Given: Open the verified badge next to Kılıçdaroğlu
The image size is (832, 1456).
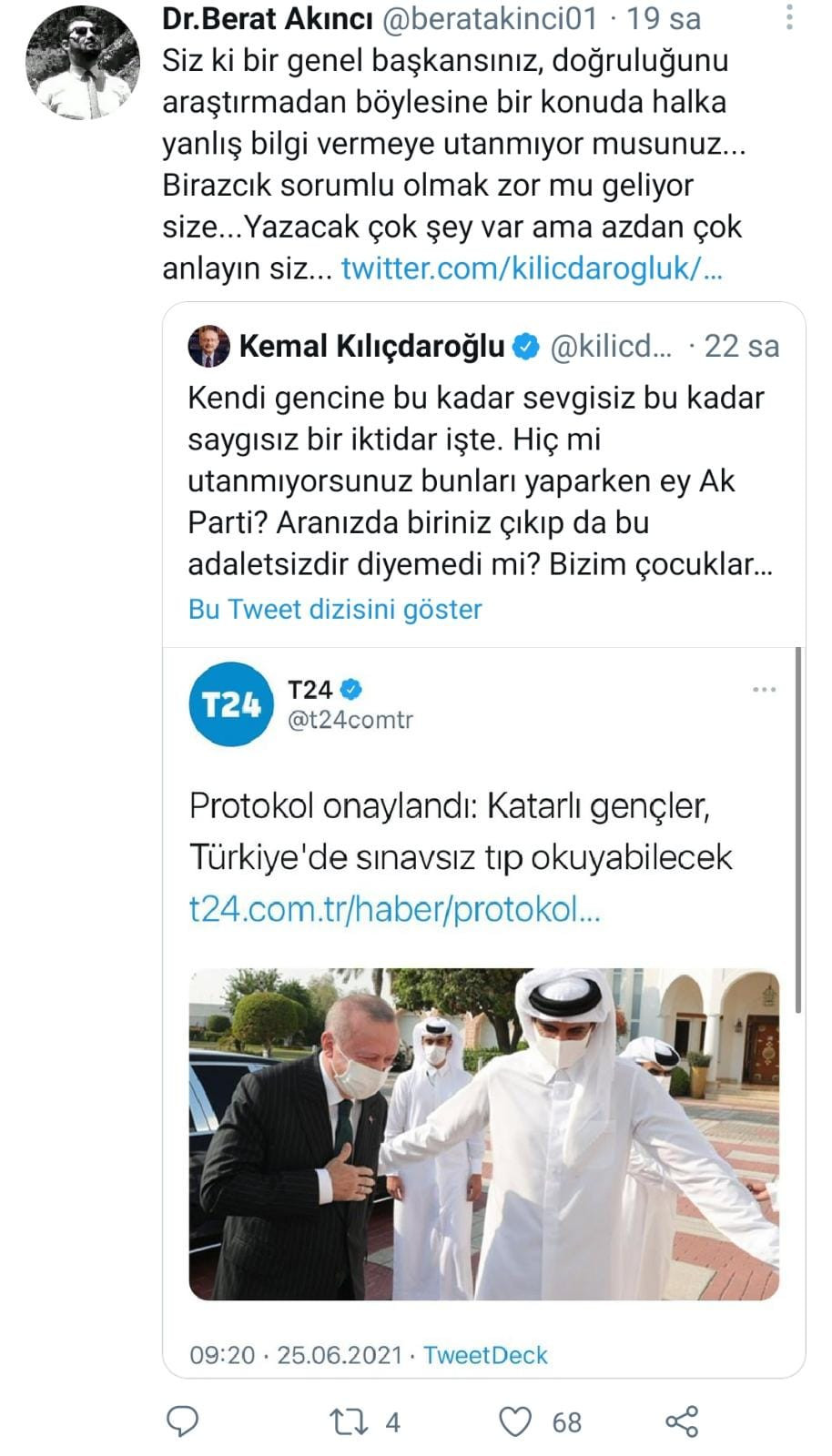Looking at the screenshot, I should coord(526,346).
